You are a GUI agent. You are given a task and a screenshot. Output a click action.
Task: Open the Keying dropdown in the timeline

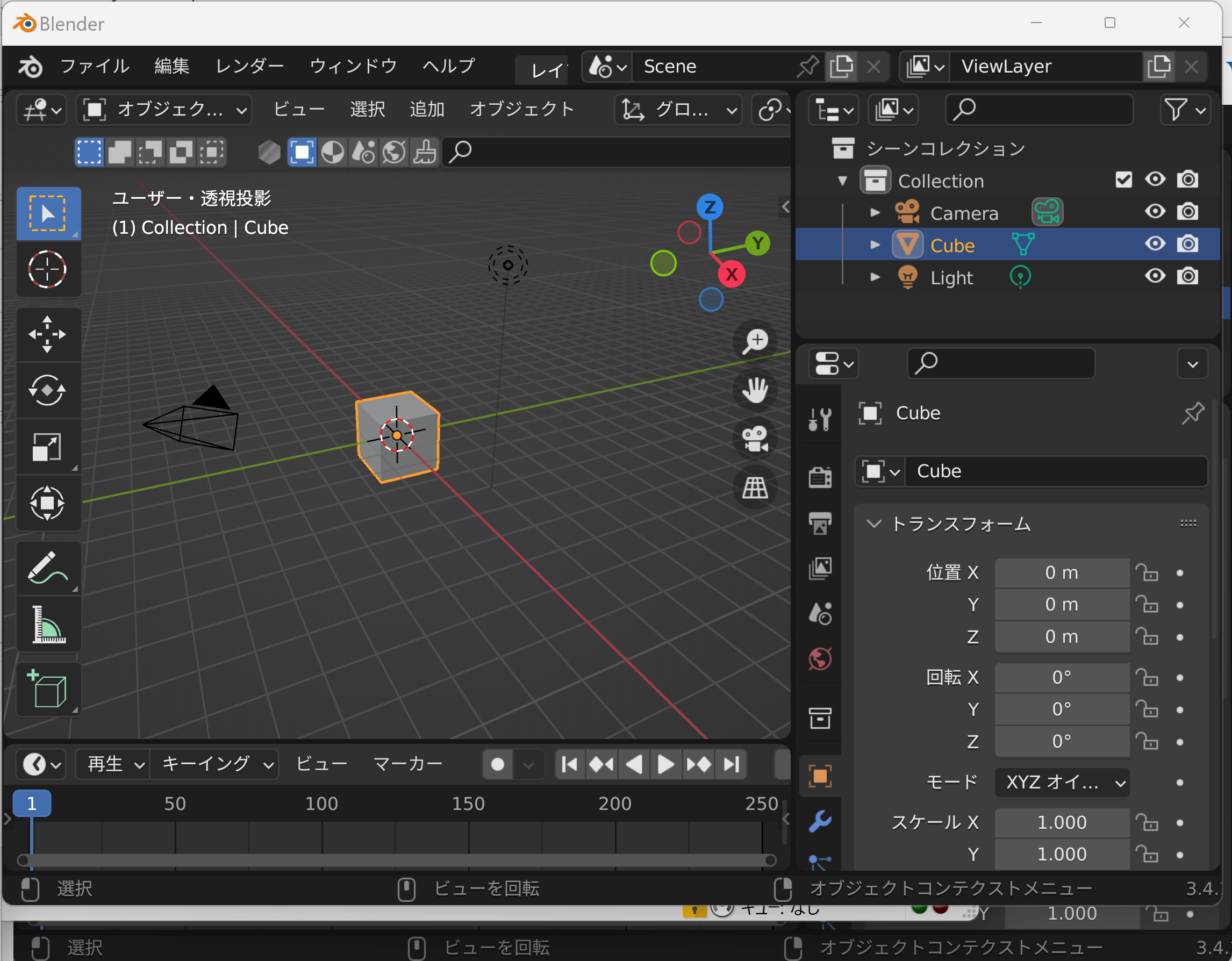[216, 764]
